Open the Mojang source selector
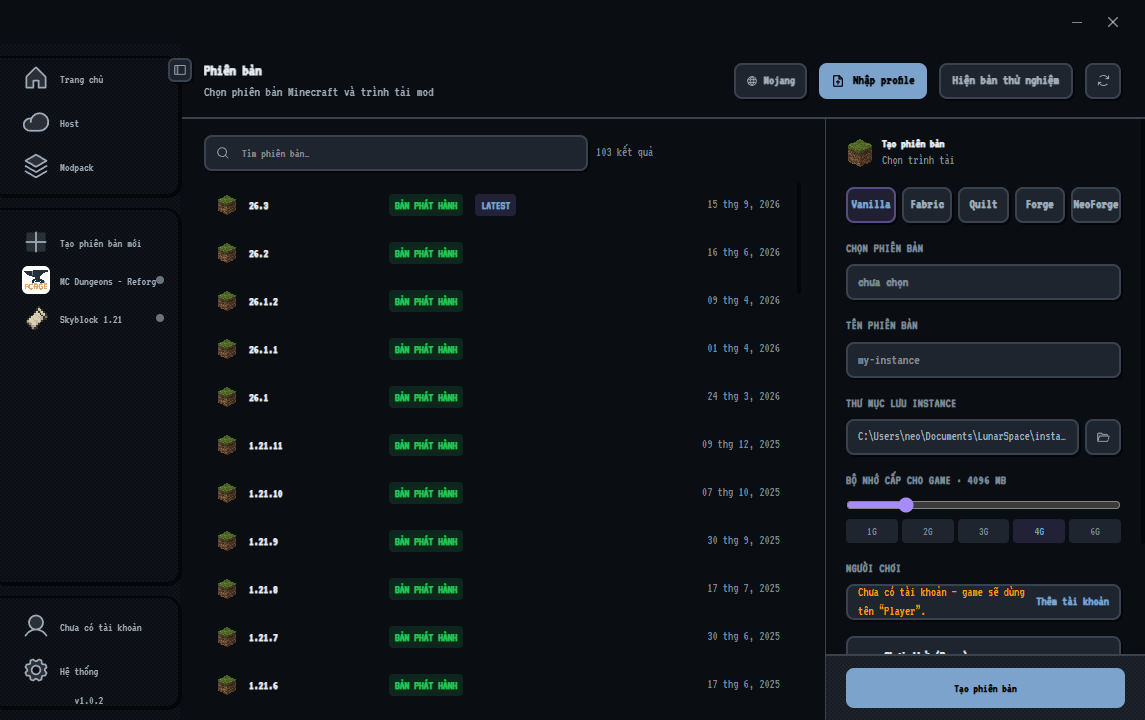Image resolution: width=1145 pixels, height=720 pixels. [x=770, y=80]
